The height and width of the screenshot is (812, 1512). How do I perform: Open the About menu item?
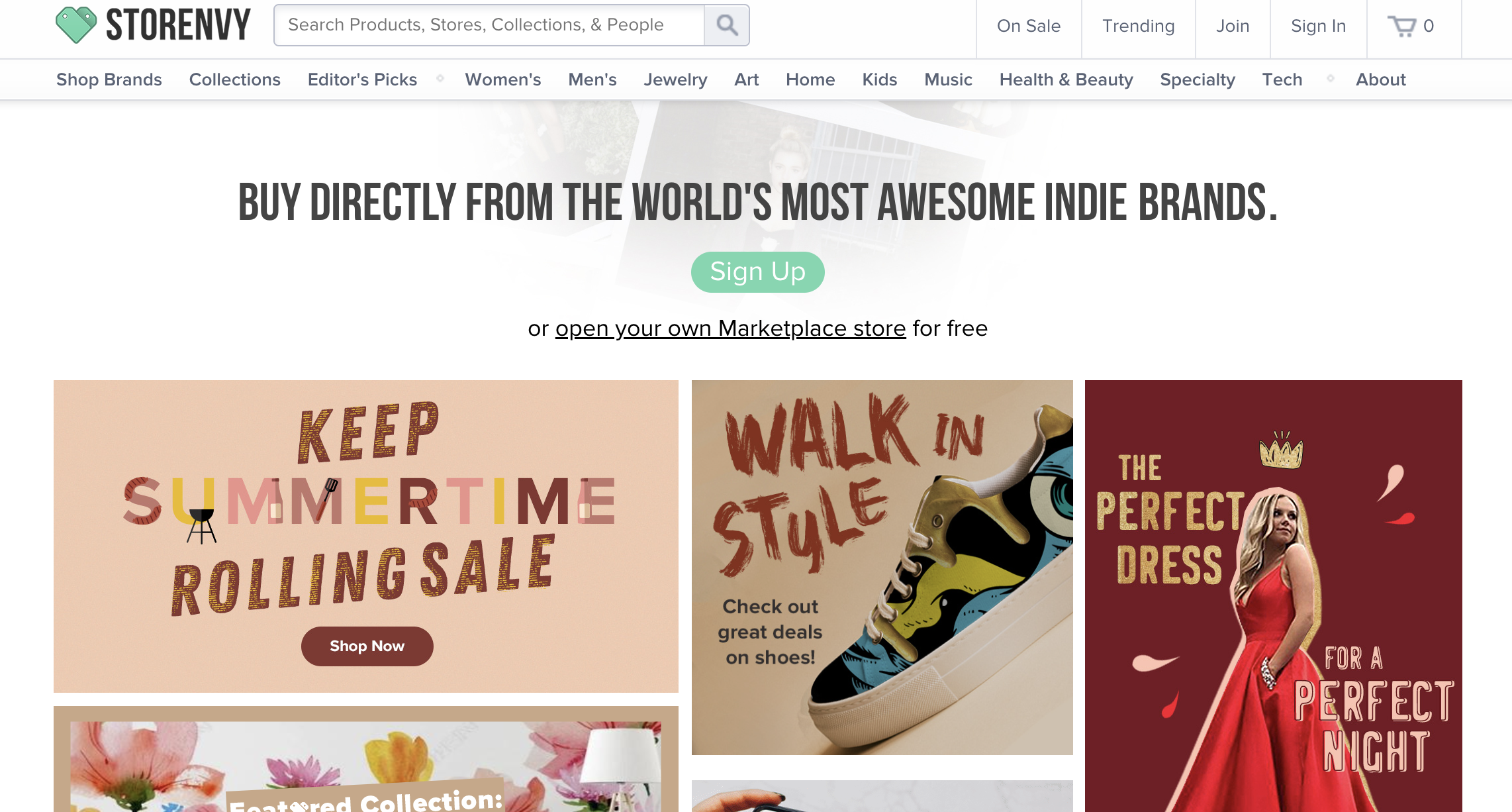click(1380, 79)
